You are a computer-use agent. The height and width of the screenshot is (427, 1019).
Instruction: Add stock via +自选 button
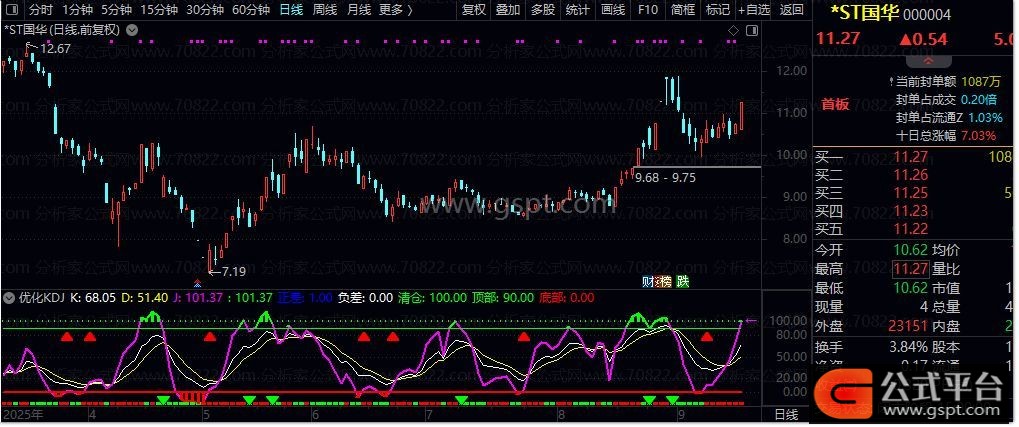[753, 10]
